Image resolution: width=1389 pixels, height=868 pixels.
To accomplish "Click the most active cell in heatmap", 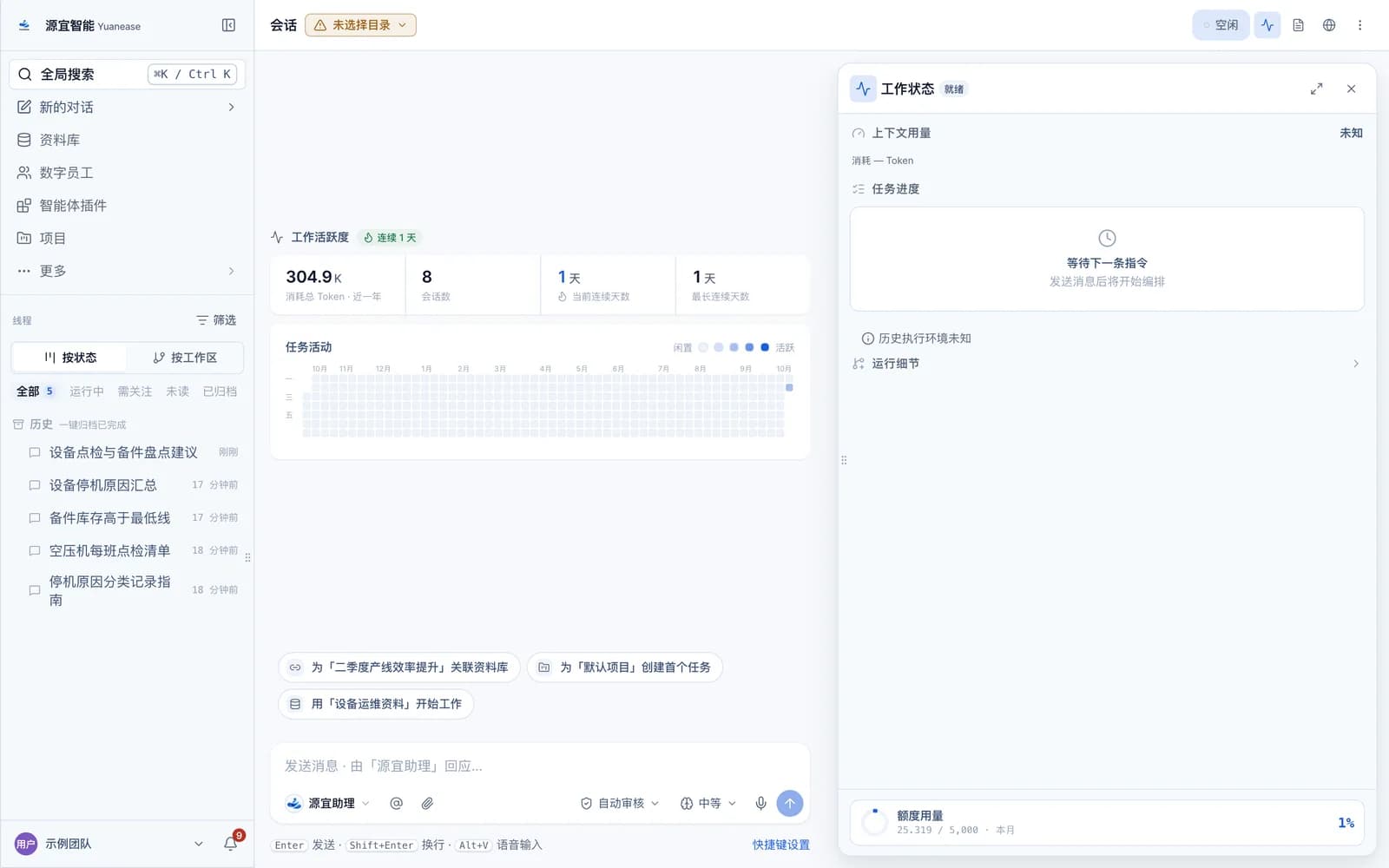I will (789, 387).
